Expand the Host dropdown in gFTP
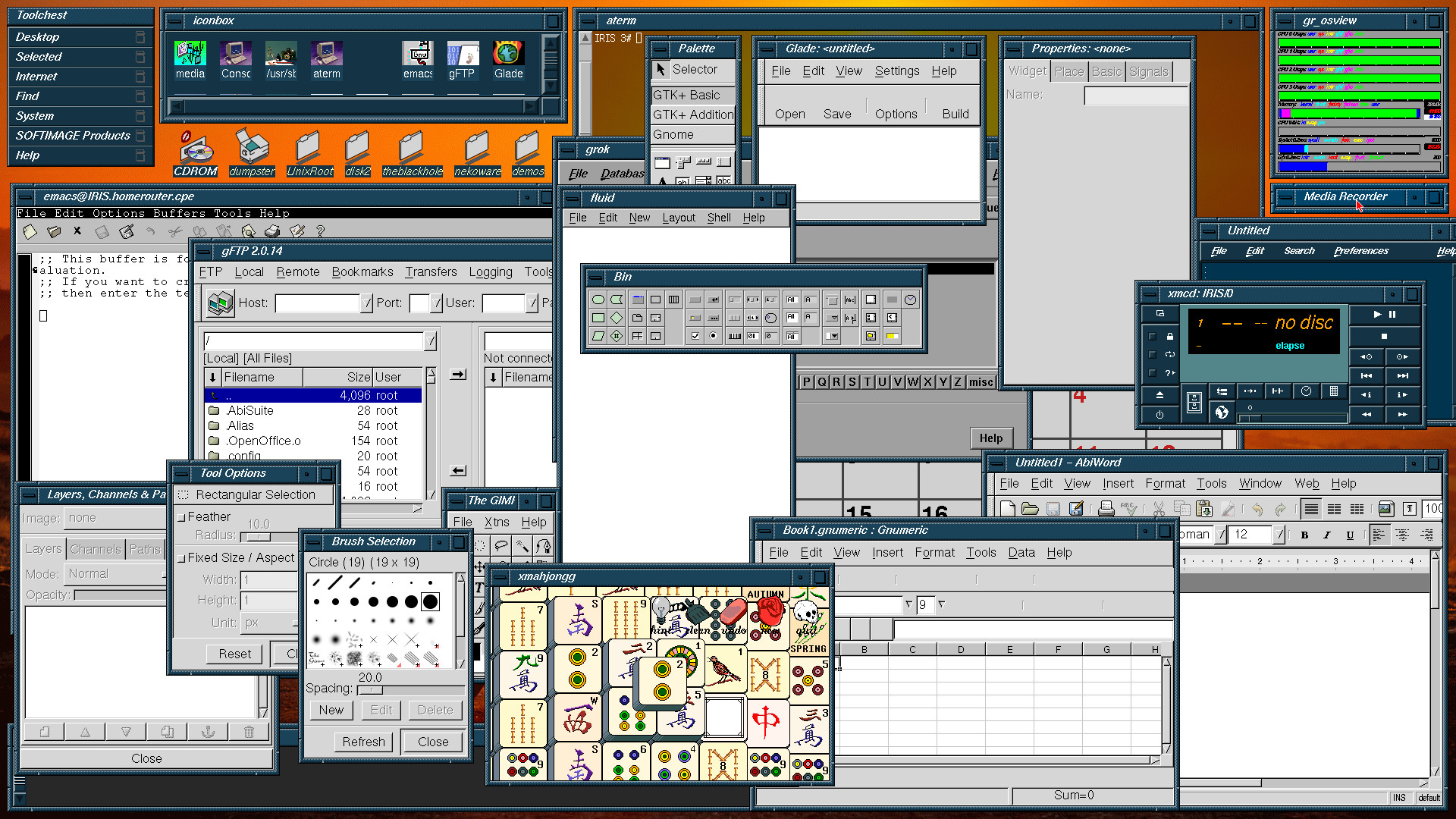Image resolution: width=1456 pixels, height=819 pixels. [x=367, y=303]
